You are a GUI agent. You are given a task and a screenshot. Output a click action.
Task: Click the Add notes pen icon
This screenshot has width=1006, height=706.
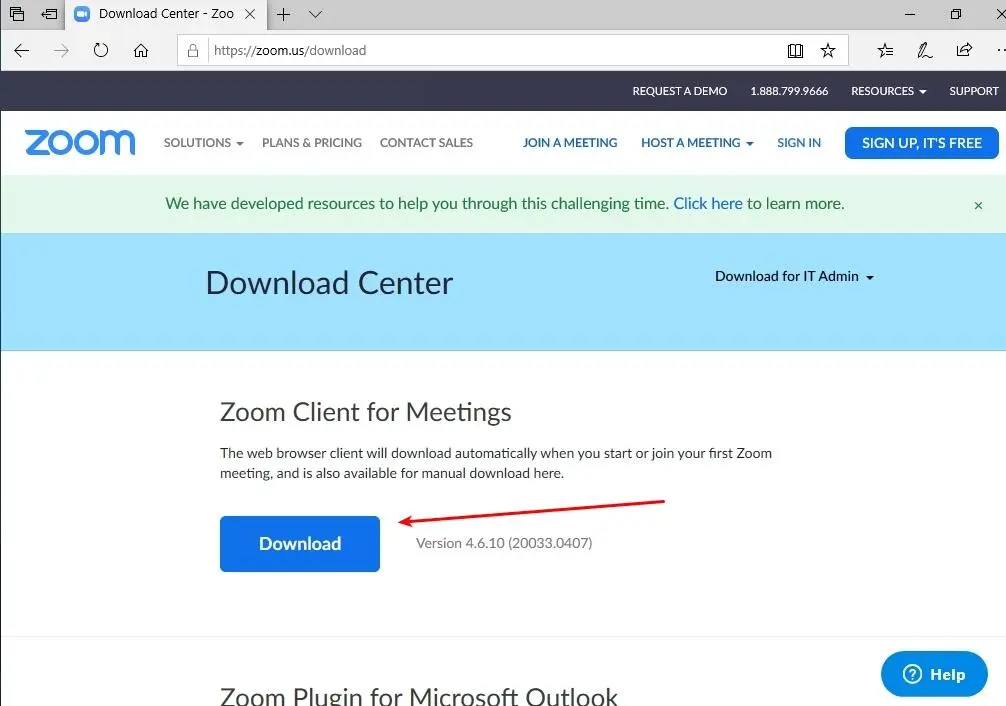click(x=925, y=51)
